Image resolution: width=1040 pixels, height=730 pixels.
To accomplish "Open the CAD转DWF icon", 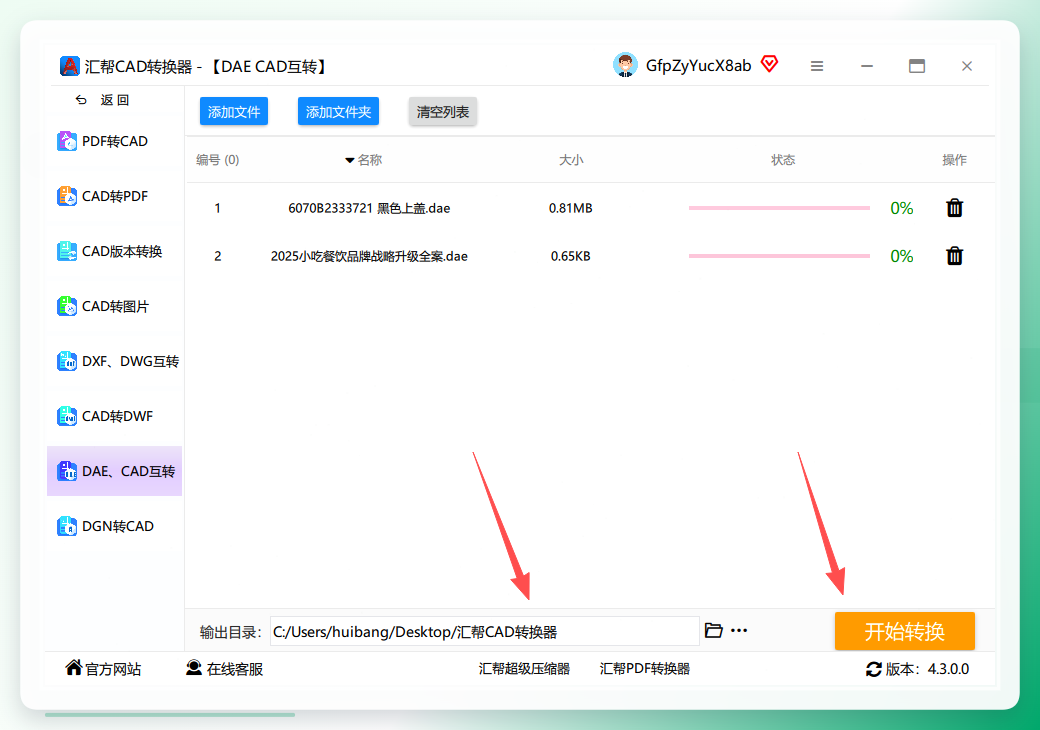I will click(67, 416).
